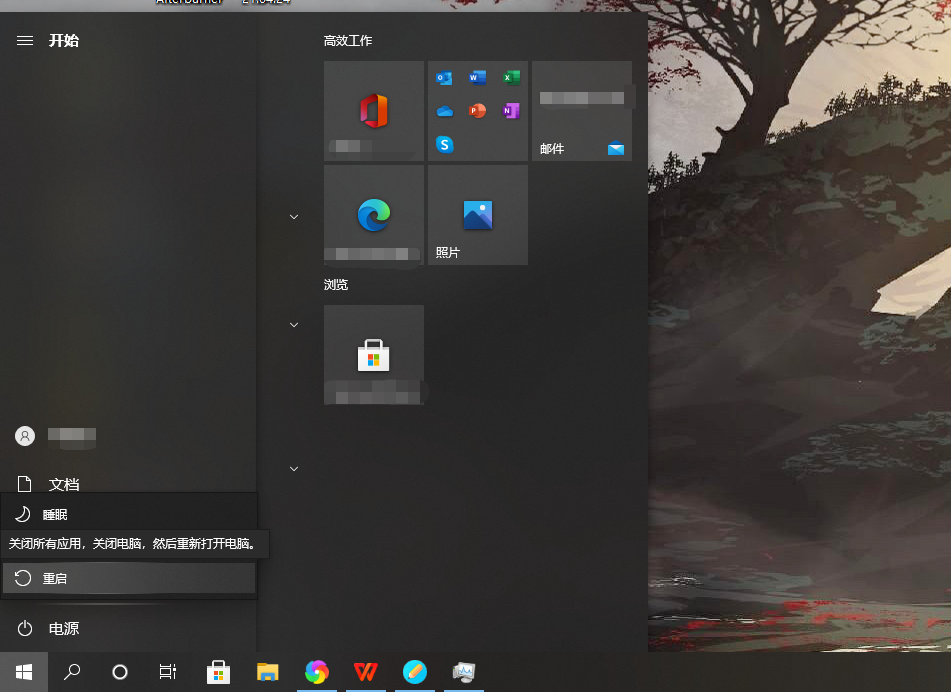Viewport: 951px width, 692px height.
Task: Switch to WPS Office on the taskbar
Action: (x=366, y=672)
